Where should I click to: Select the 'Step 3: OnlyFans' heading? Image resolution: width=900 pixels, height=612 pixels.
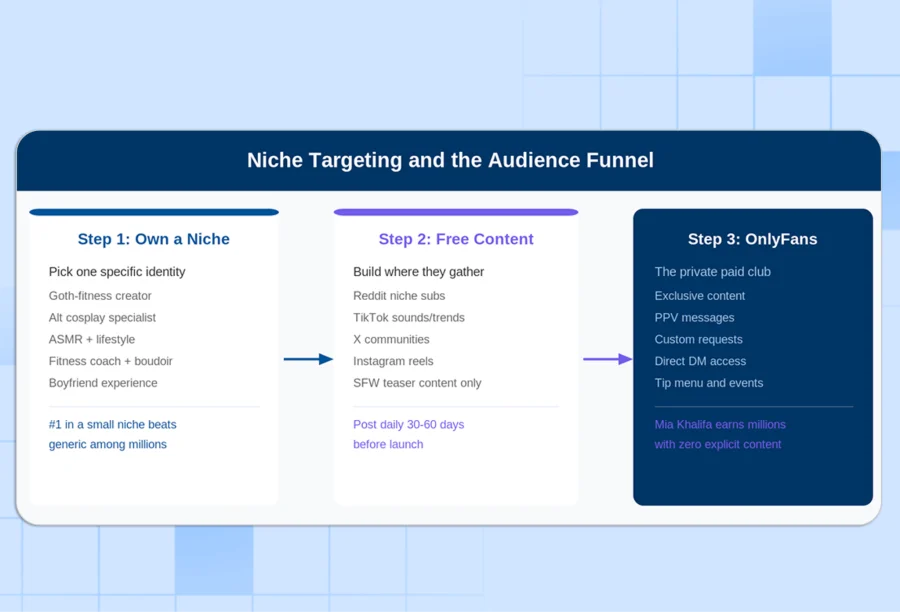tap(752, 239)
